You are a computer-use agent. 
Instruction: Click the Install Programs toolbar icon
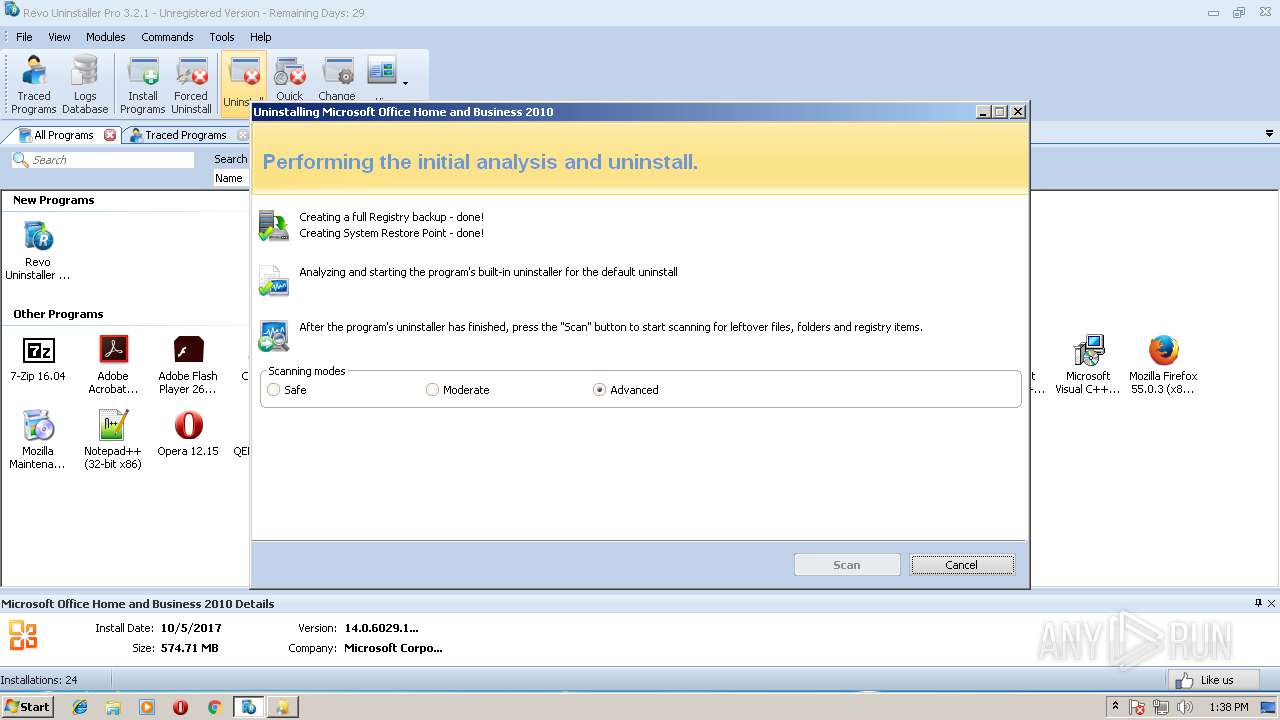[143, 85]
